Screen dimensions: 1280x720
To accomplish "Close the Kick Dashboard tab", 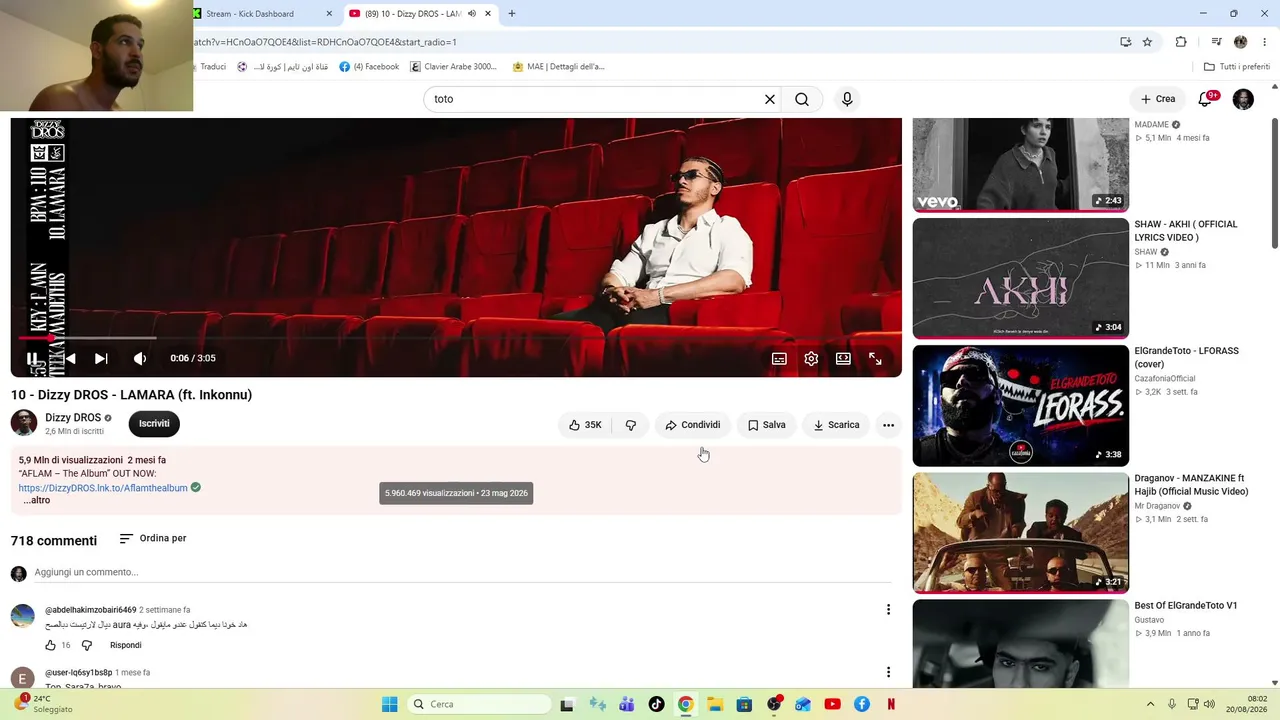I will tap(329, 14).
